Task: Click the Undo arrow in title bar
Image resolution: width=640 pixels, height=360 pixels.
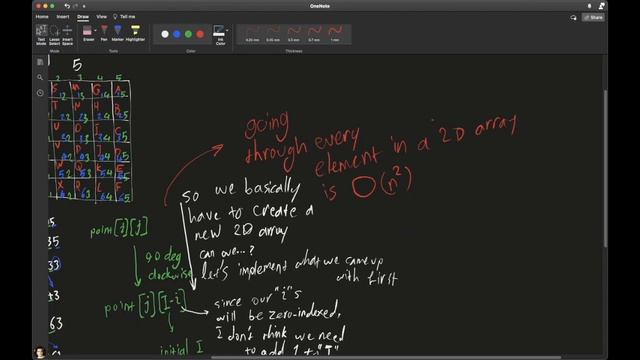Action: pyautogui.click(x=67, y=6)
